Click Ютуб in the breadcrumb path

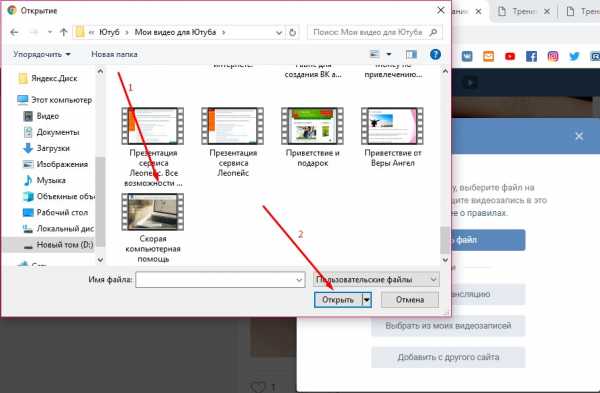(x=109, y=33)
